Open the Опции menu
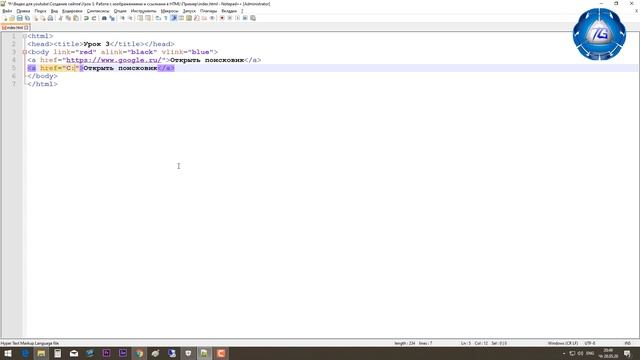640x360 pixels. pos(120,11)
